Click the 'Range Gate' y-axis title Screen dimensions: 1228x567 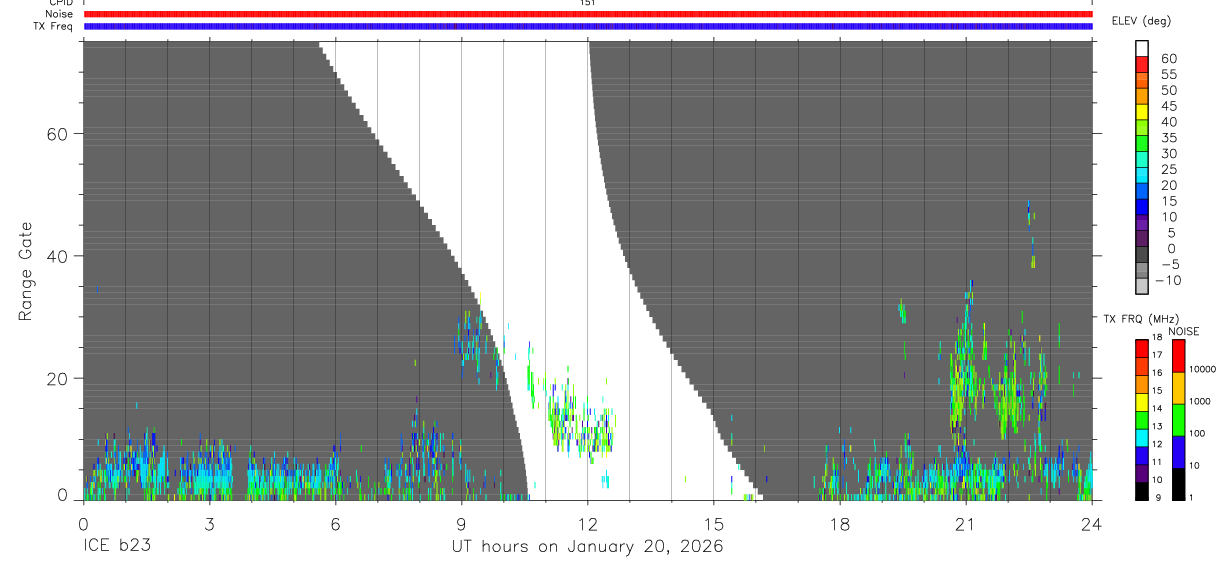(26, 271)
